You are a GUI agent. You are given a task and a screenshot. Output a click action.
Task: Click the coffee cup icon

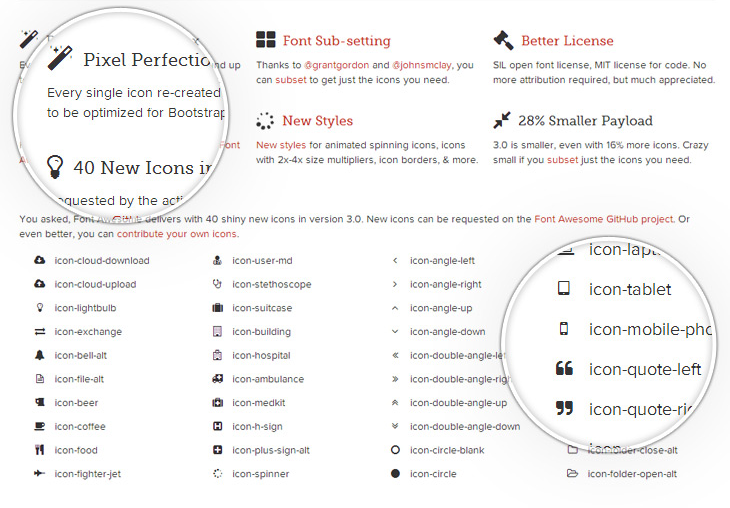tap(40, 426)
